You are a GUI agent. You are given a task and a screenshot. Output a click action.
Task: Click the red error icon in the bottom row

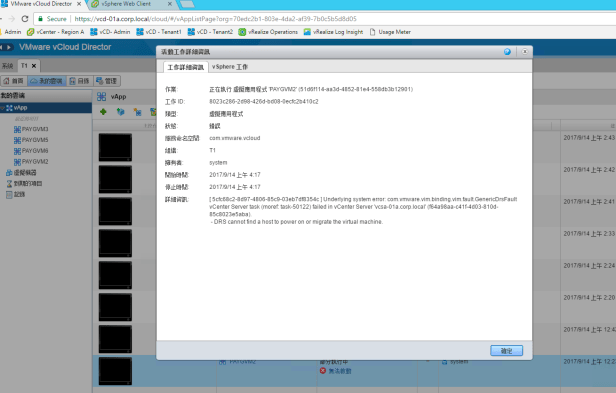click(323, 371)
